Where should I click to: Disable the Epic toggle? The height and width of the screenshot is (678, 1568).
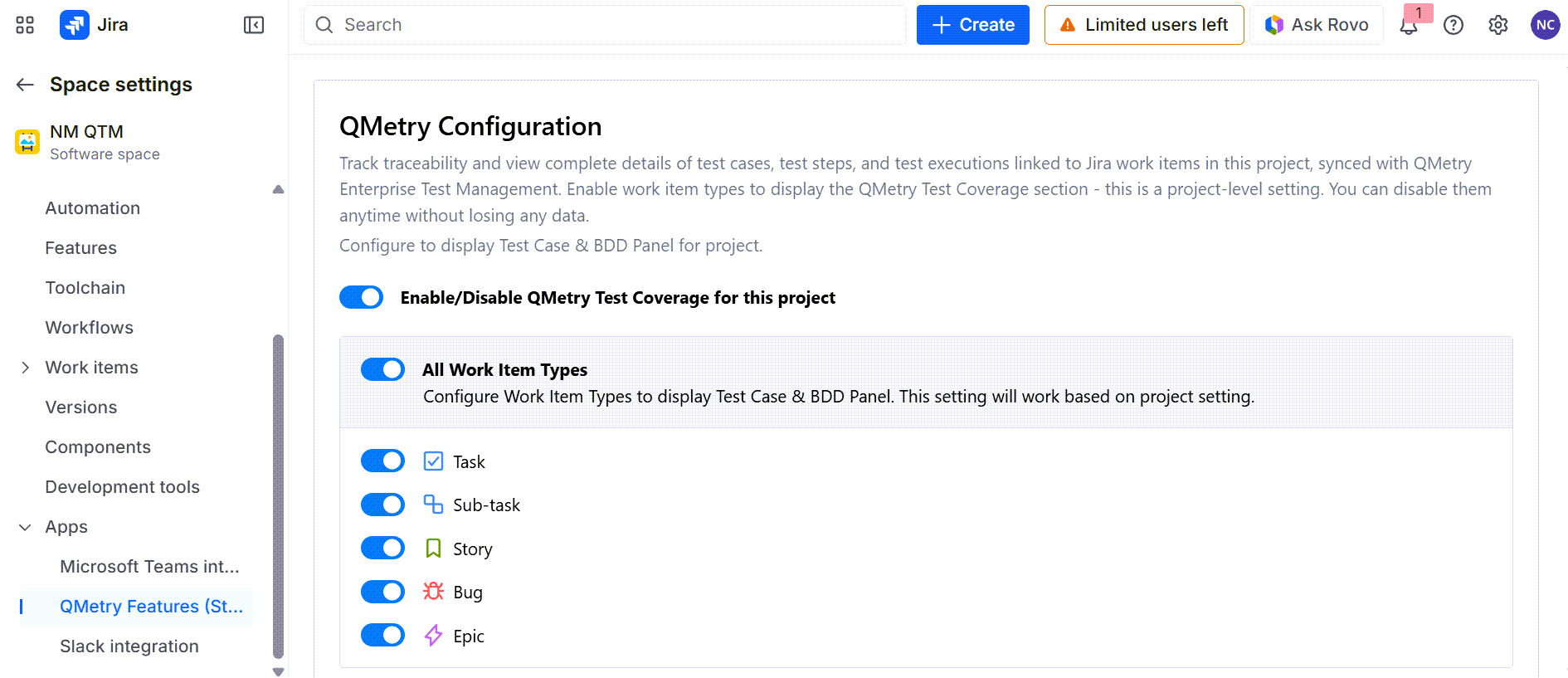pos(383,635)
